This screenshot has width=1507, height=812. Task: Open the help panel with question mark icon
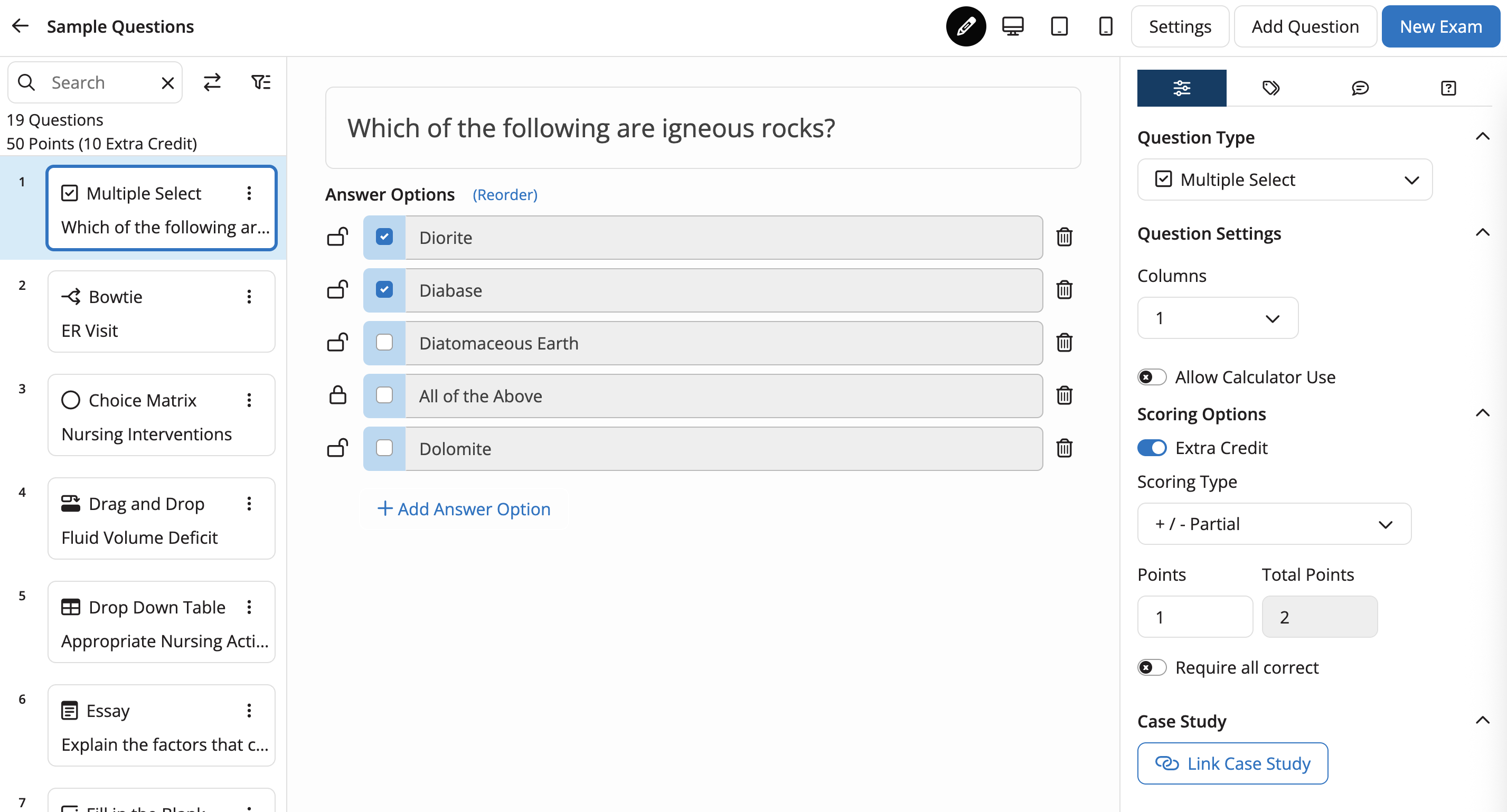point(1448,88)
